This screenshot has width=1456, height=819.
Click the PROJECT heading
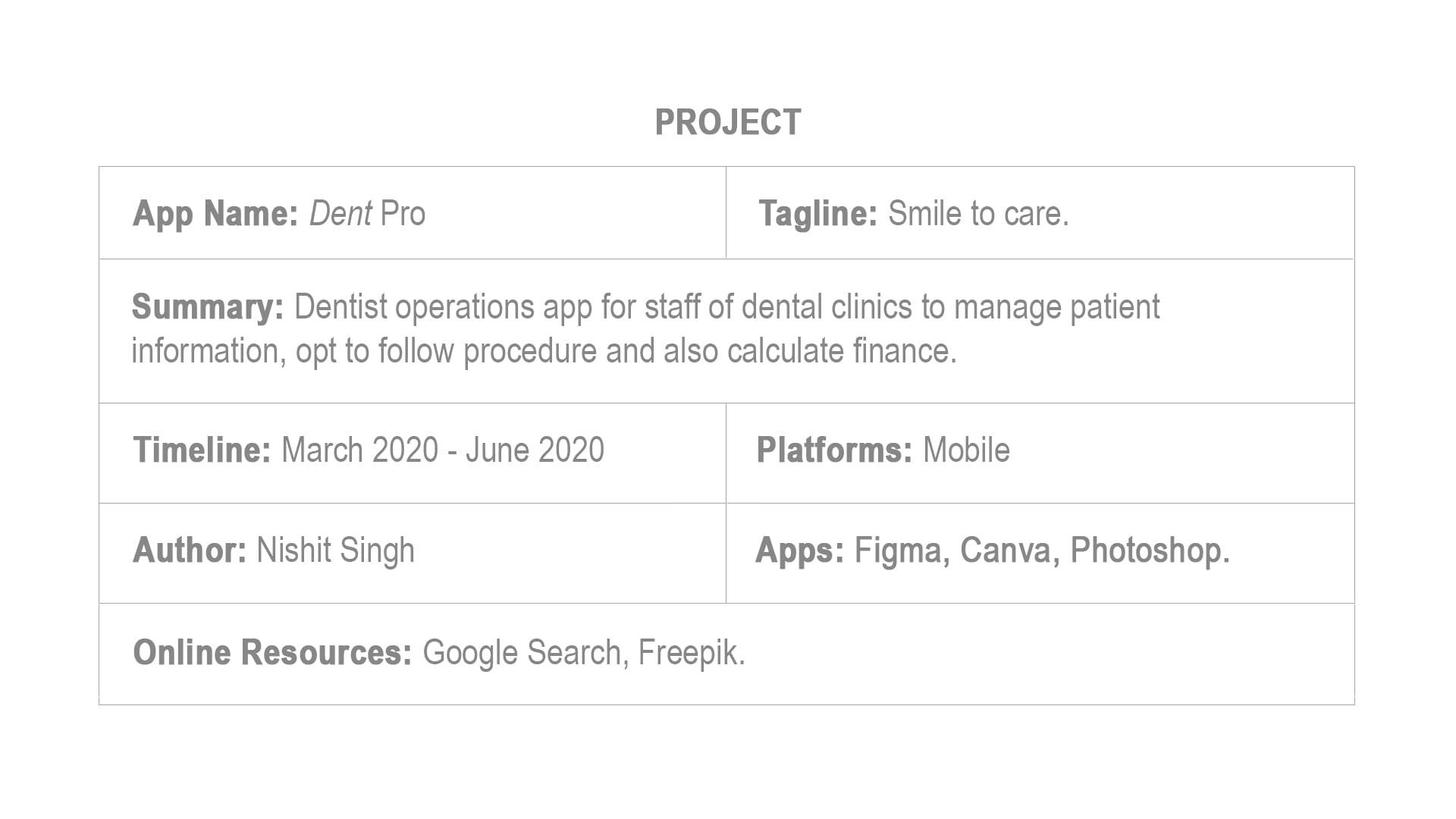pos(728,123)
